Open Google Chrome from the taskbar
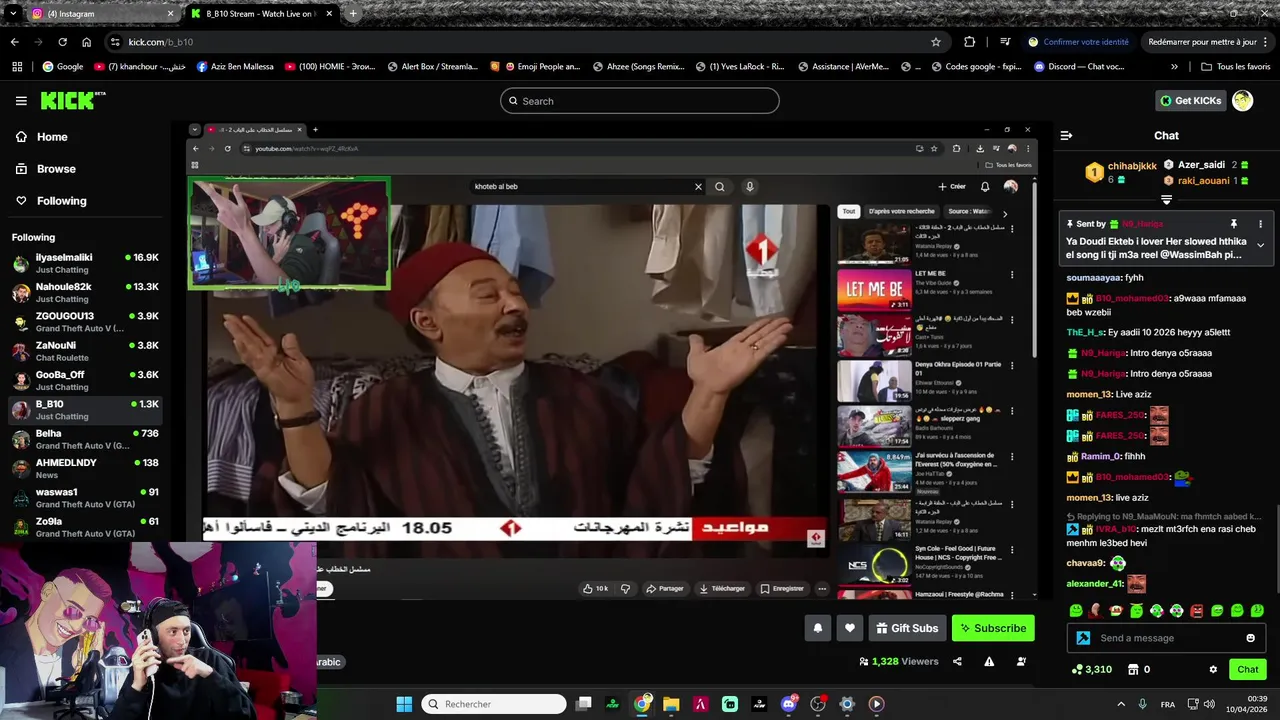The height and width of the screenshot is (720, 1280). tap(642, 704)
